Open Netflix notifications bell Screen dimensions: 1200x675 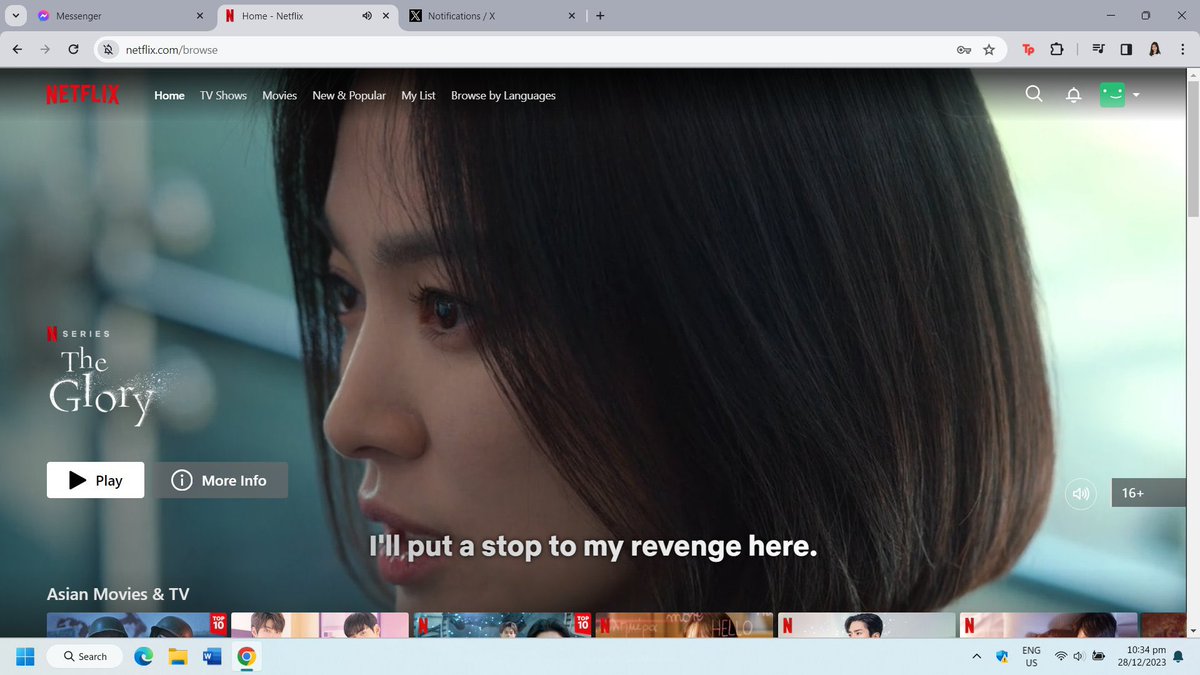coord(1074,95)
